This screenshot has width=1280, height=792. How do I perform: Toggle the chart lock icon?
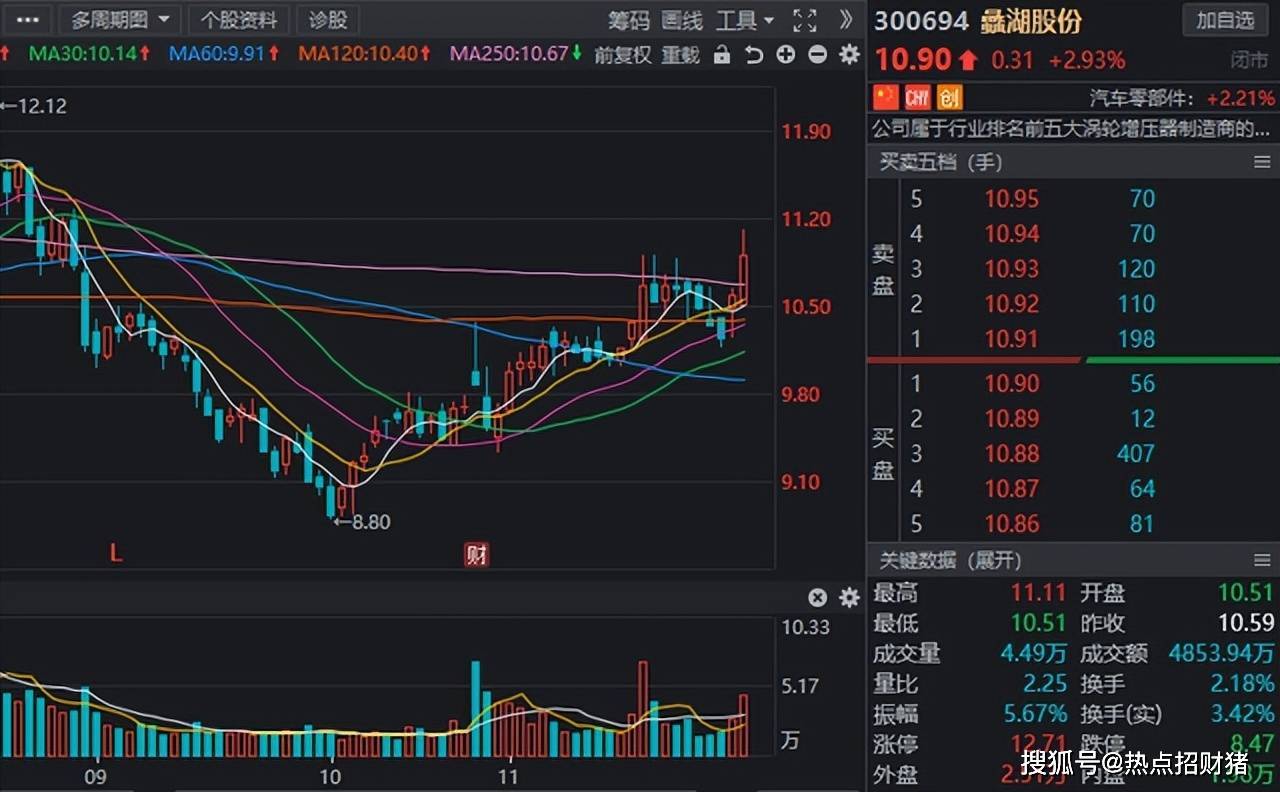(722, 55)
